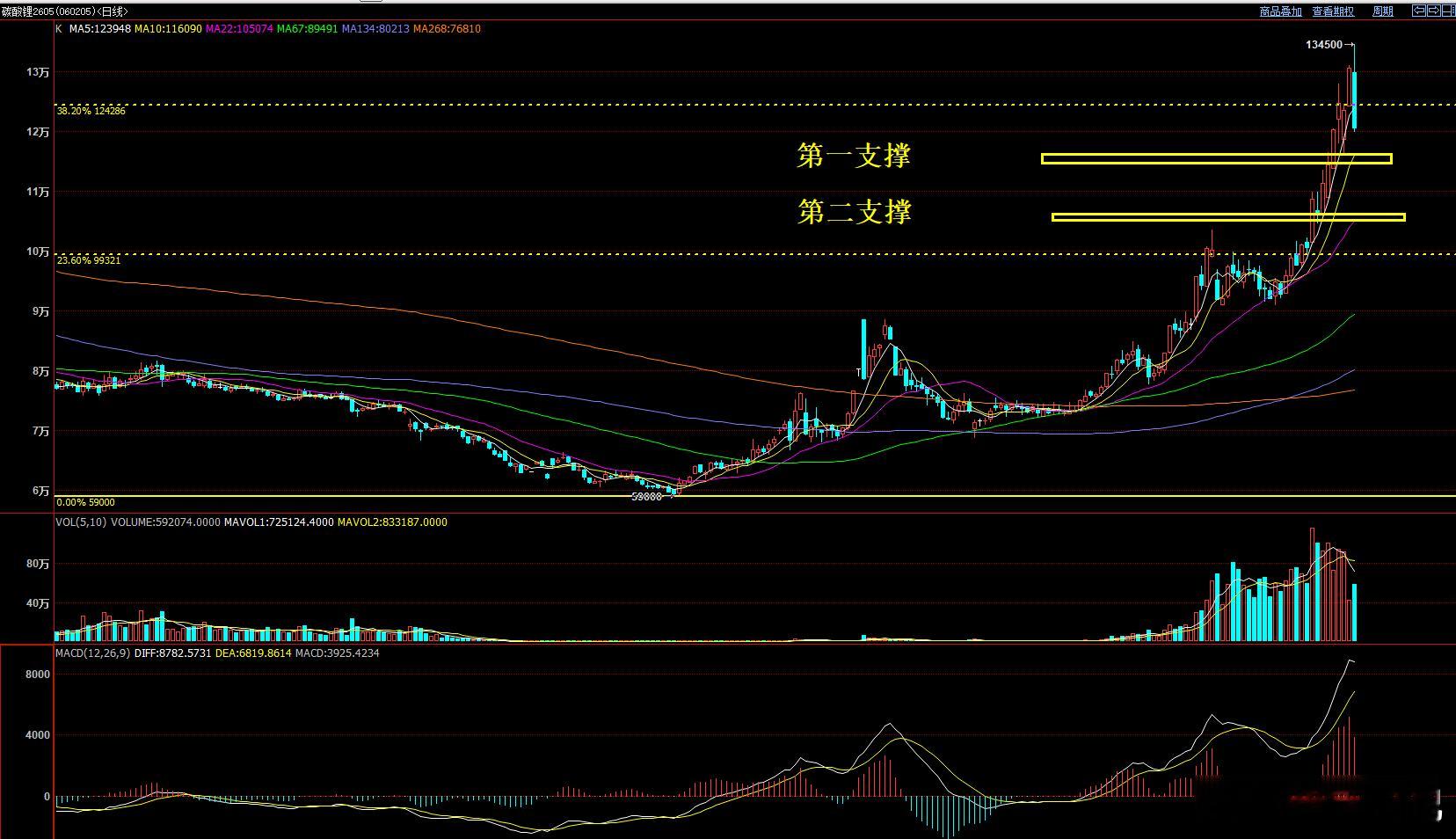Click the MACD:3925.4234 value

click(x=338, y=653)
